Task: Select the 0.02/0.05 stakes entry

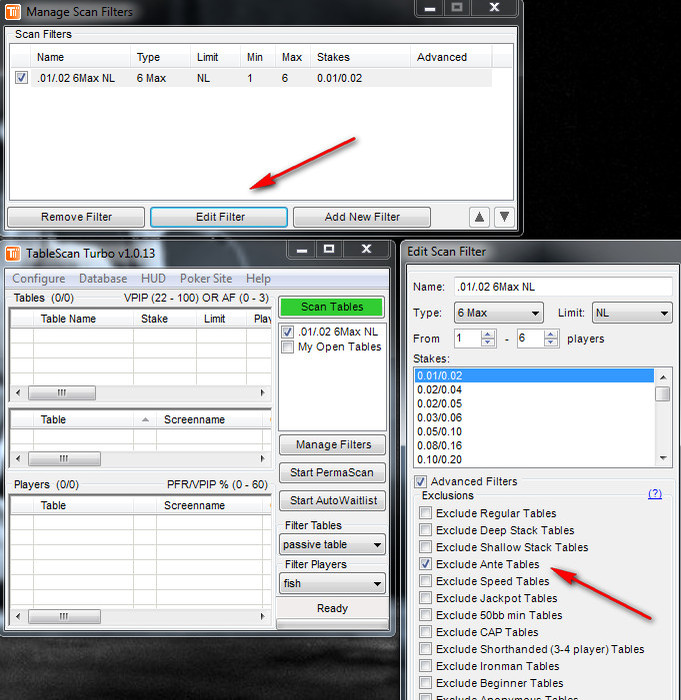Action: click(x=534, y=404)
